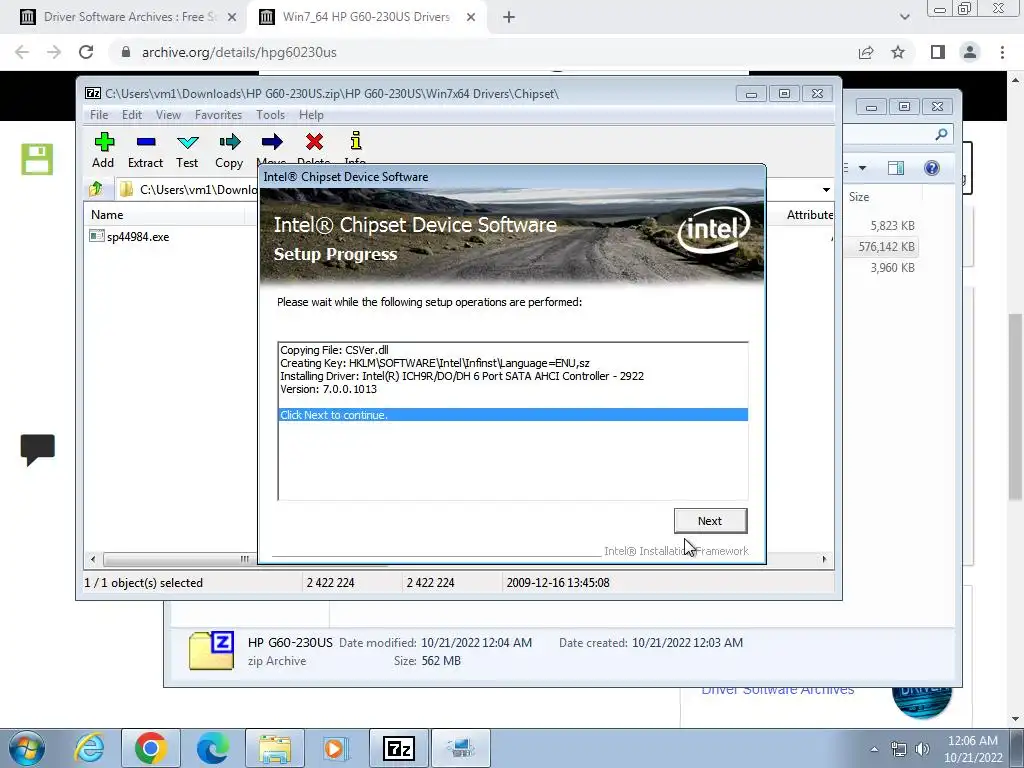The height and width of the screenshot is (768, 1024).
Task: Click the taskbar clock 12:06 AM
Action: click(972, 741)
